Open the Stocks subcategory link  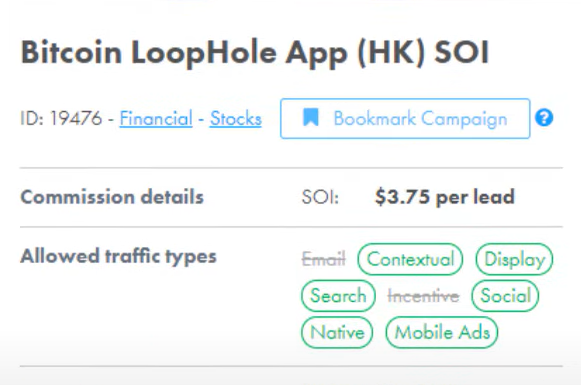pyautogui.click(x=236, y=119)
